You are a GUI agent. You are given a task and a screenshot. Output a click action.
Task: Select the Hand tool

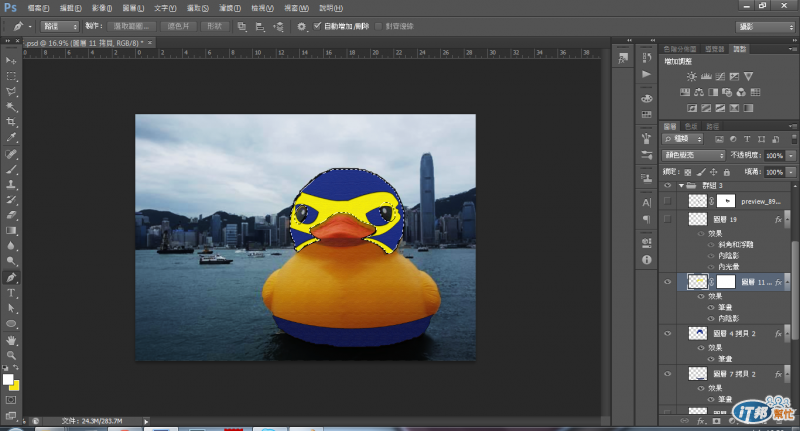point(11,340)
